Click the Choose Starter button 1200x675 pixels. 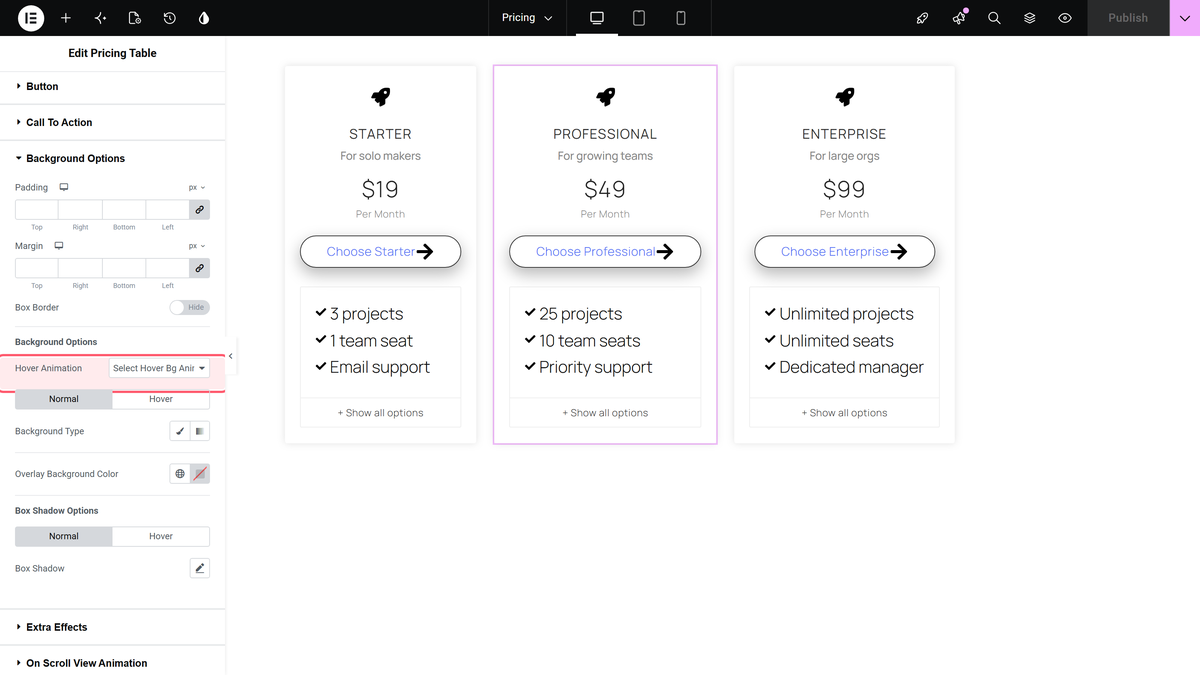381,252
